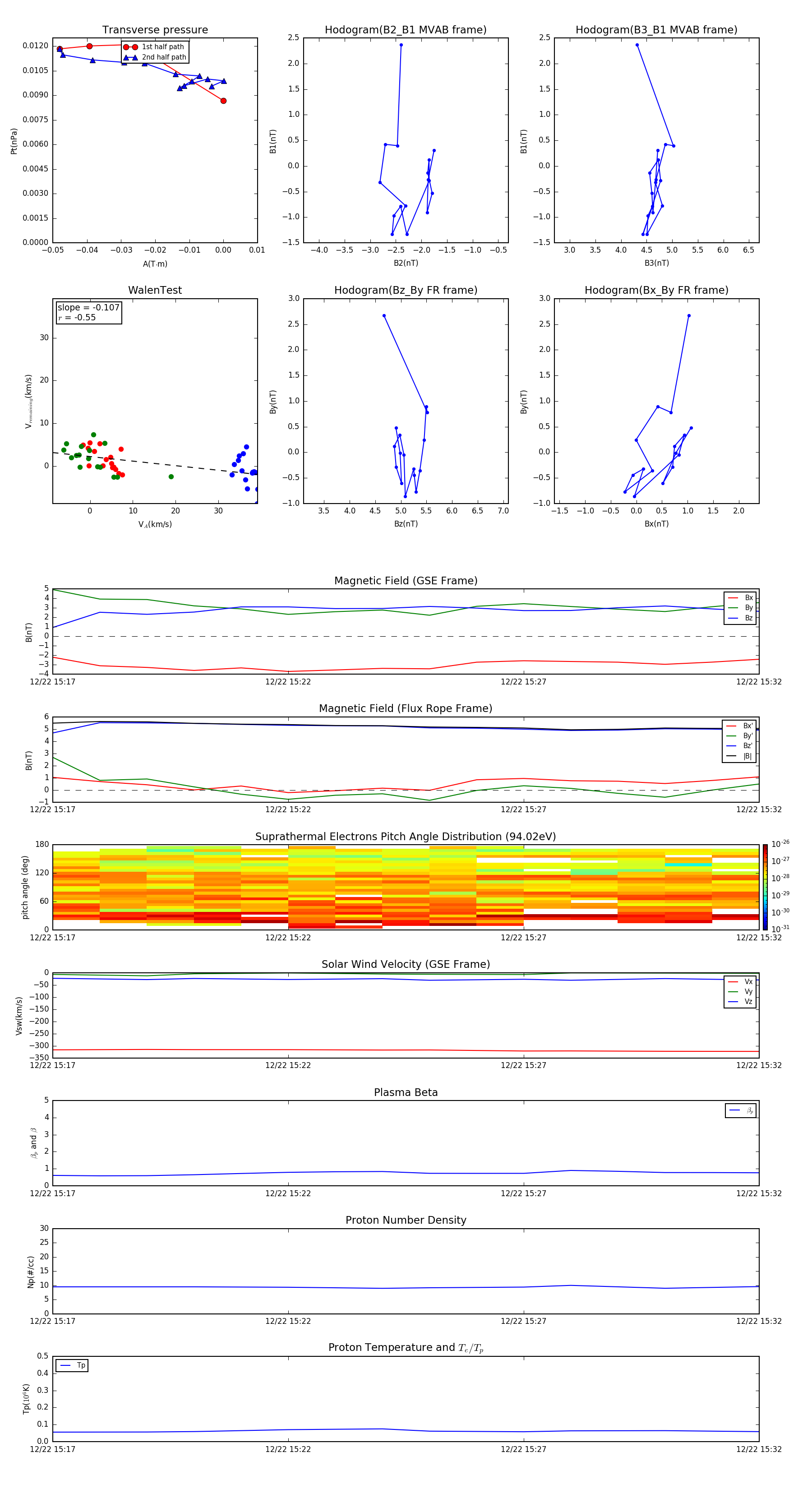Click the 'Bx' legend entry in GSE magnetic field
Image resolution: width=812 pixels, height=1489 pixels.
tap(740, 598)
